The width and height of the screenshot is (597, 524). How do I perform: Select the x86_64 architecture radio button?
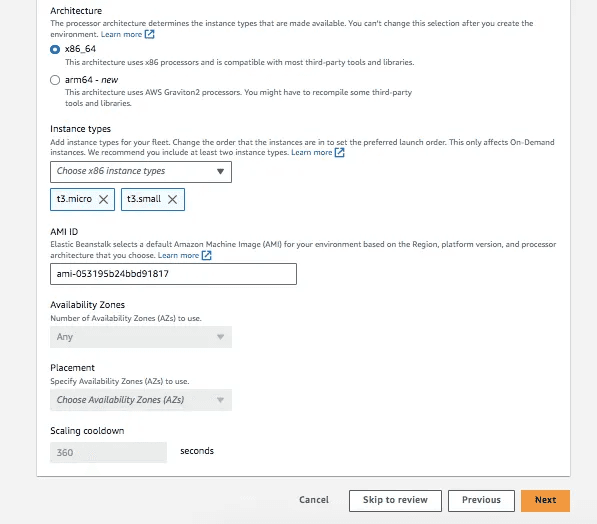(55, 50)
